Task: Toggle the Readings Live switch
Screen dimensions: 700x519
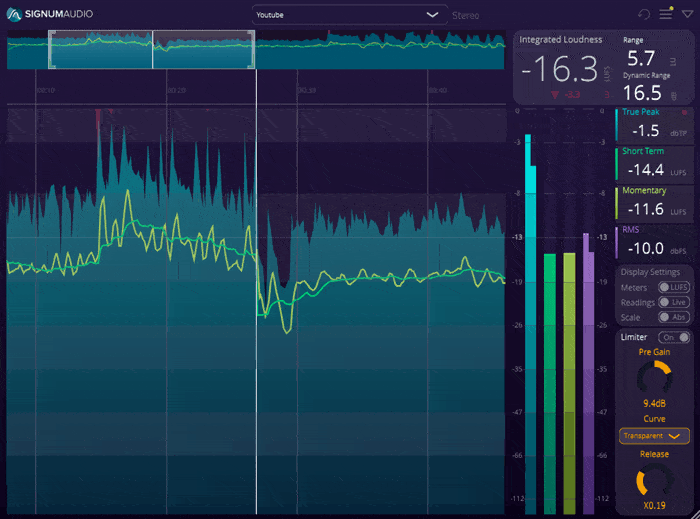Action: pyautogui.click(x=672, y=302)
